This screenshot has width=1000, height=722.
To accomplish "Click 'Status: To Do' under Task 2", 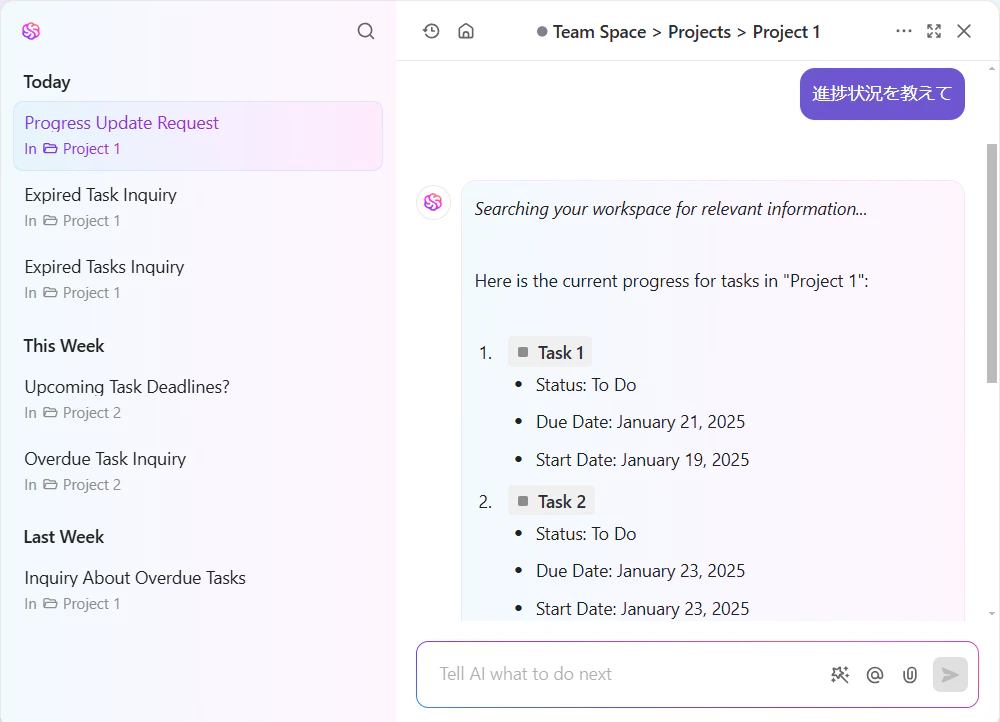I will pos(585,534).
